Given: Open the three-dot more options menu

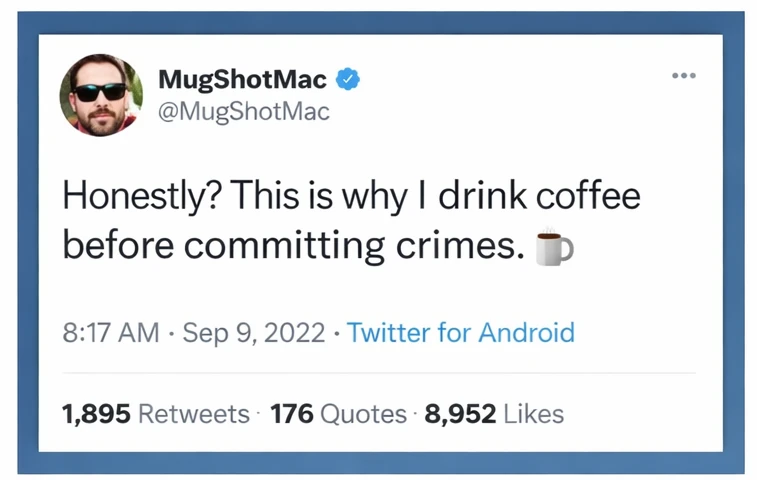Looking at the screenshot, I should (x=683, y=76).
